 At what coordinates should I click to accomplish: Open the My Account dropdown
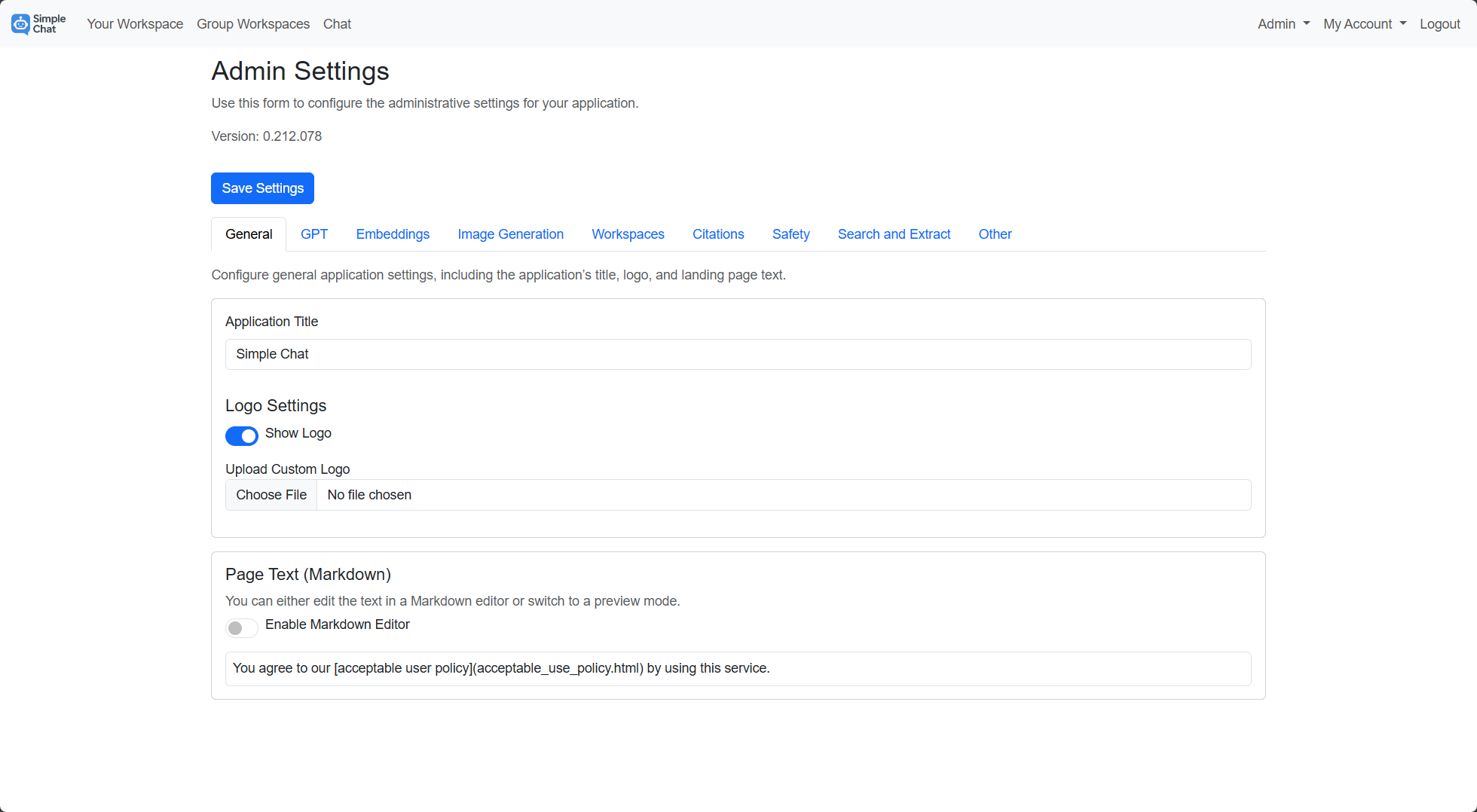(x=1364, y=23)
